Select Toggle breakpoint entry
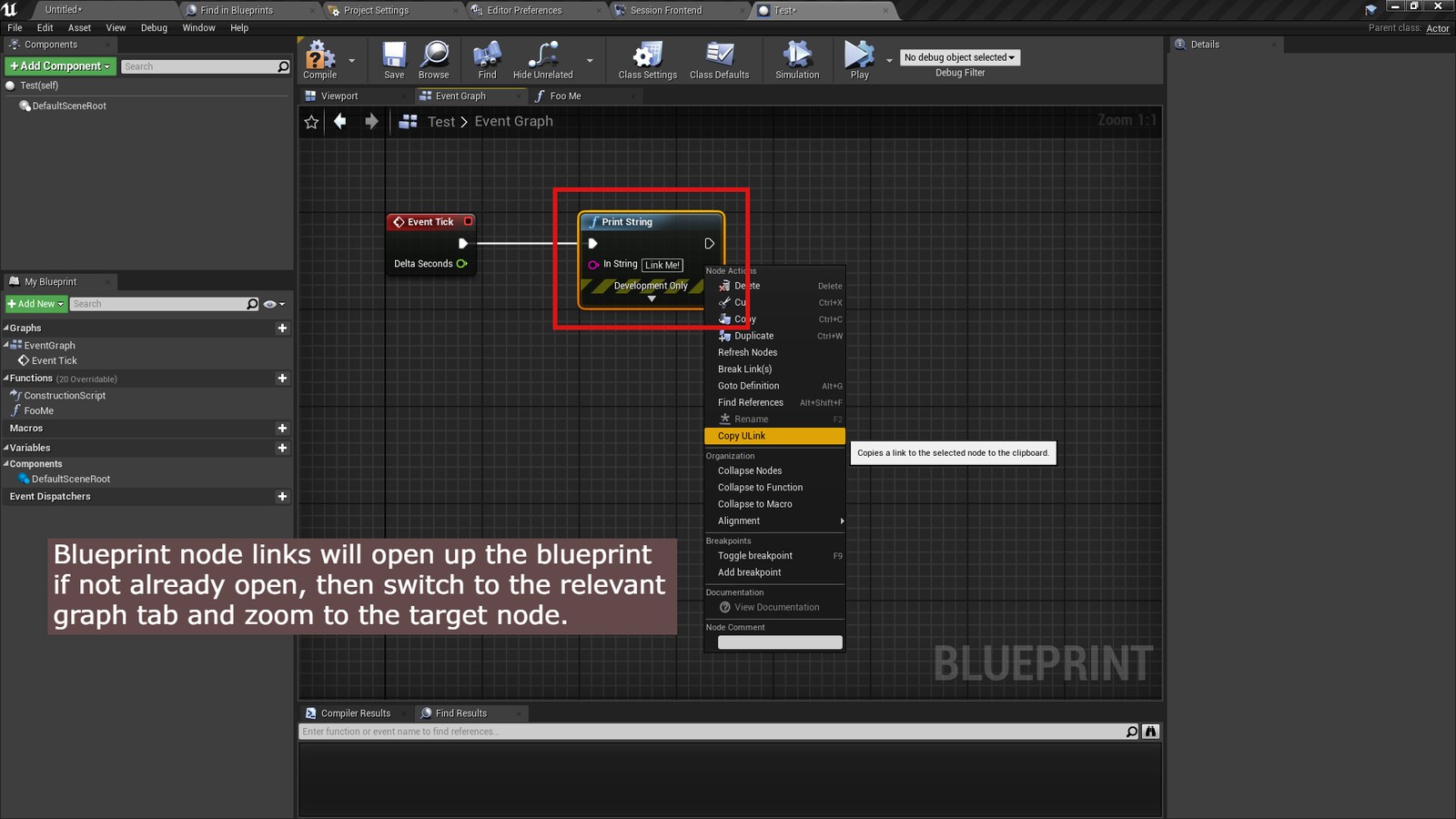Screen dimensions: 1456x819 774,556
